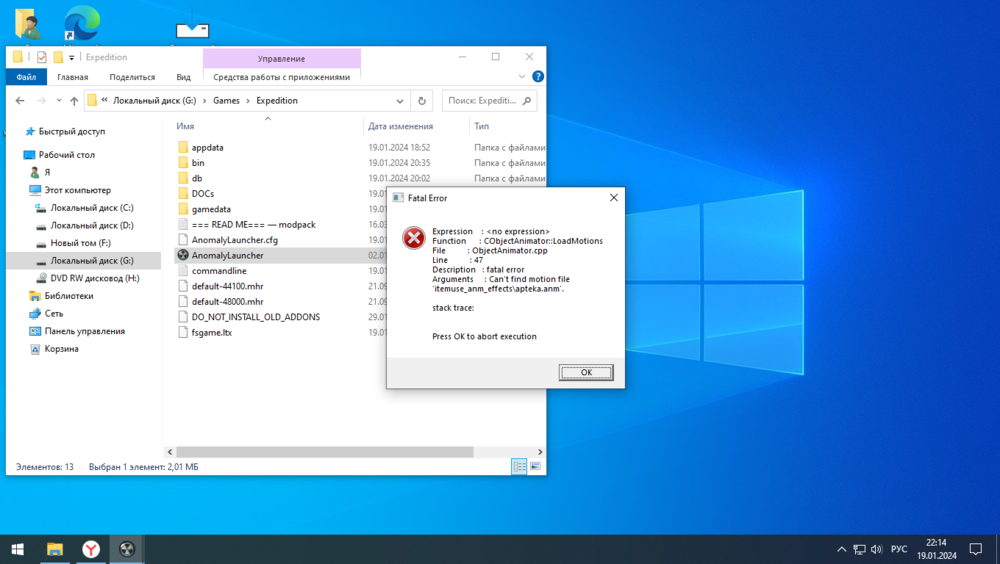
Task: Expand the address bar history dropdown
Action: pyautogui.click(x=400, y=101)
